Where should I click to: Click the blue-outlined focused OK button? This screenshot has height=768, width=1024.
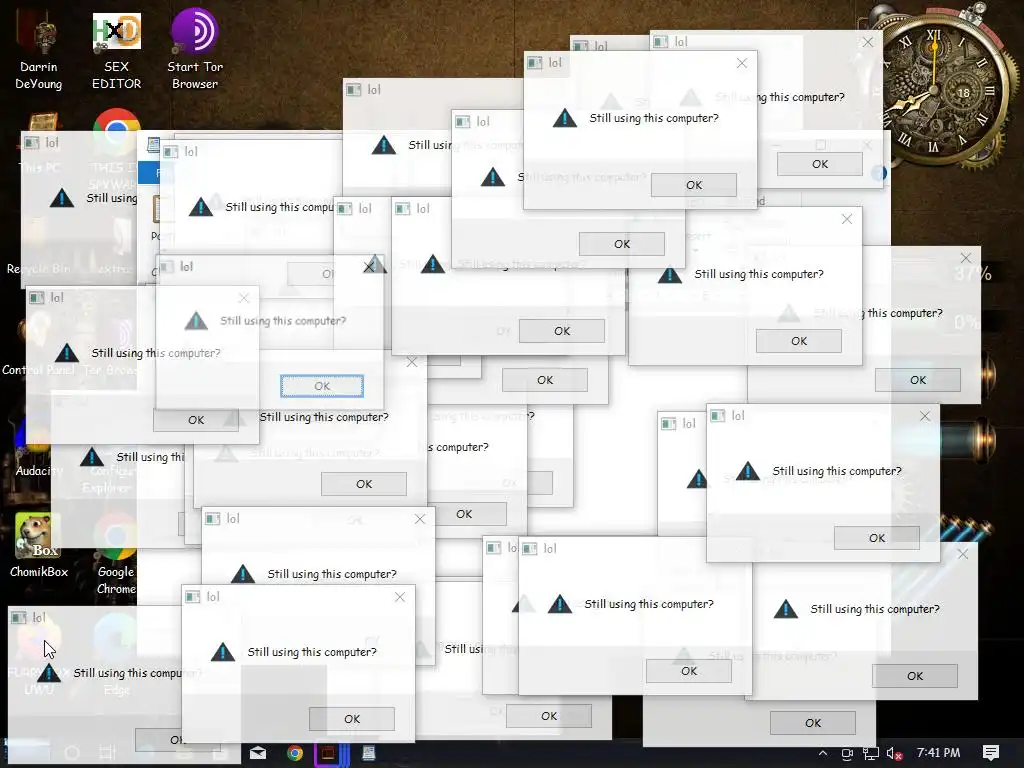coord(322,386)
